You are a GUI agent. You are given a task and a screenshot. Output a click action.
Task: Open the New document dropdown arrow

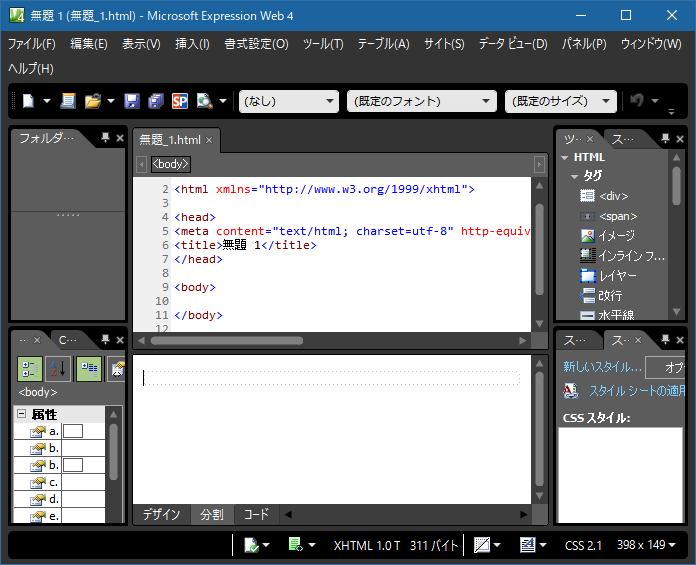(x=47, y=101)
